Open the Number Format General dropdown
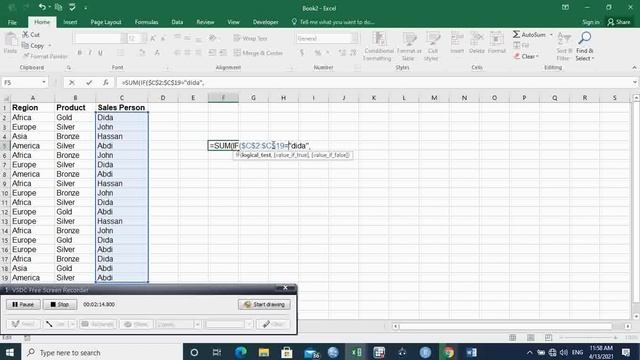The image size is (640, 360). 355,38
